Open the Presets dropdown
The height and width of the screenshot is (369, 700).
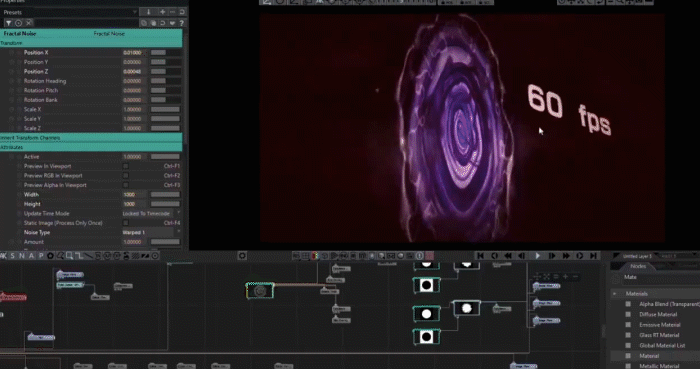click(70, 12)
